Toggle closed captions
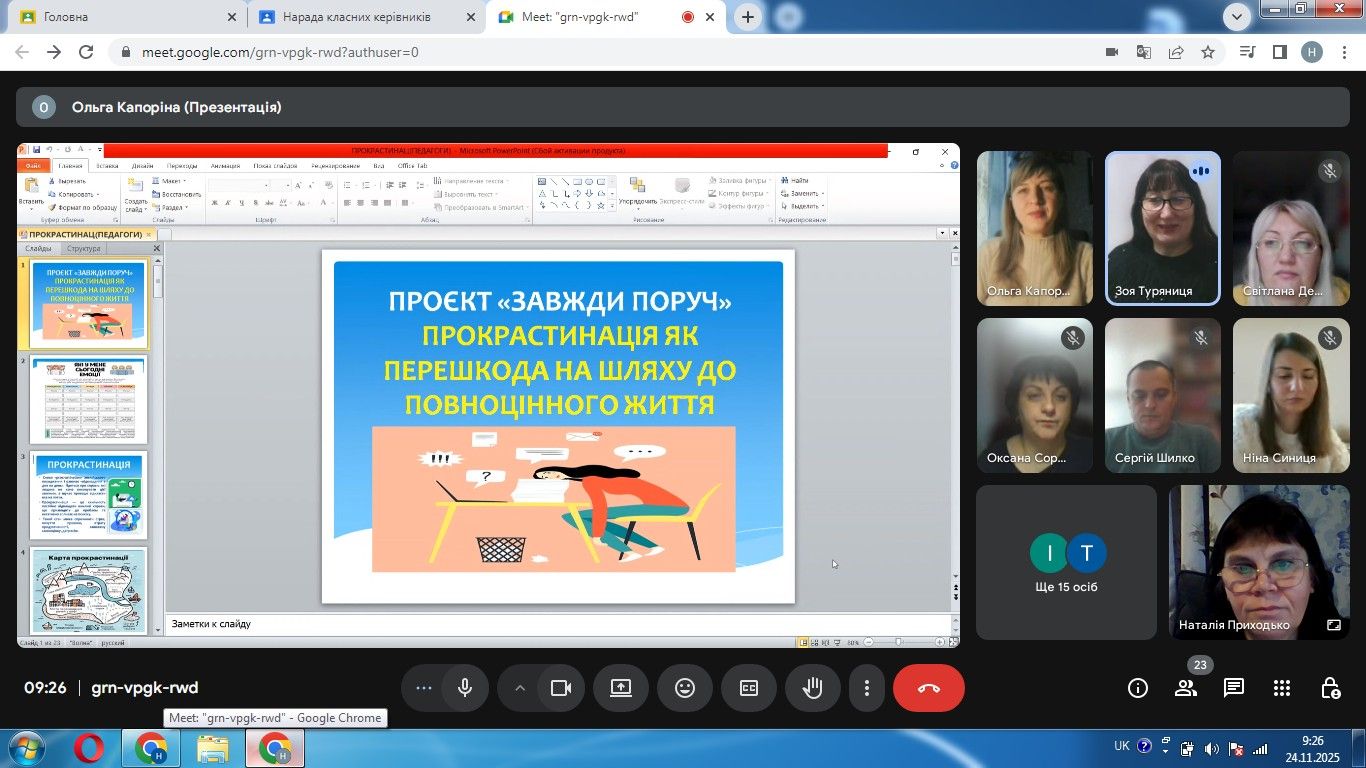The image size is (1366, 768). tap(749, 688)
